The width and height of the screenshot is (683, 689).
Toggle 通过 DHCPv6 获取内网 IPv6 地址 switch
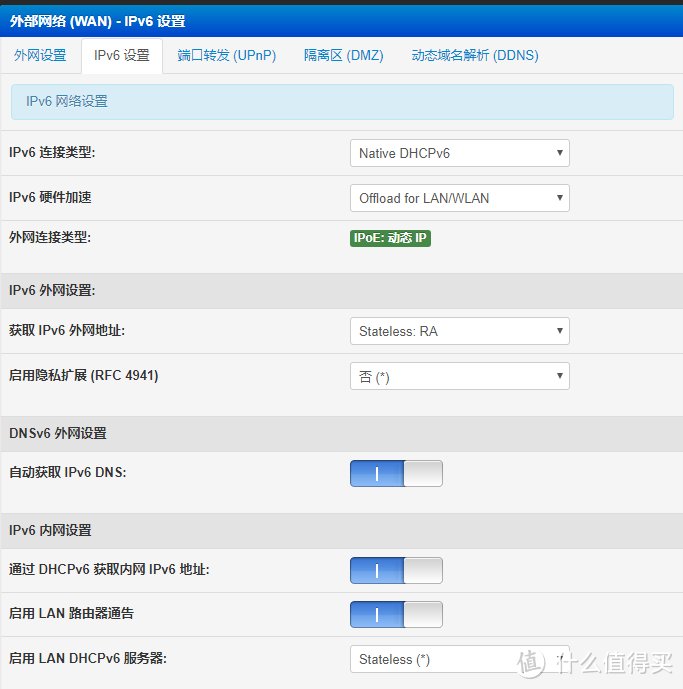point(396,570)
